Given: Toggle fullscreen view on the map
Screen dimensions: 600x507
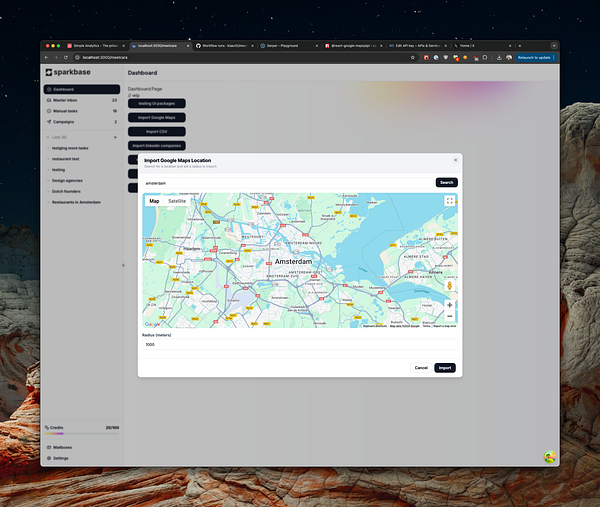Looking at the screenshot, I should (x=450, y=201).
